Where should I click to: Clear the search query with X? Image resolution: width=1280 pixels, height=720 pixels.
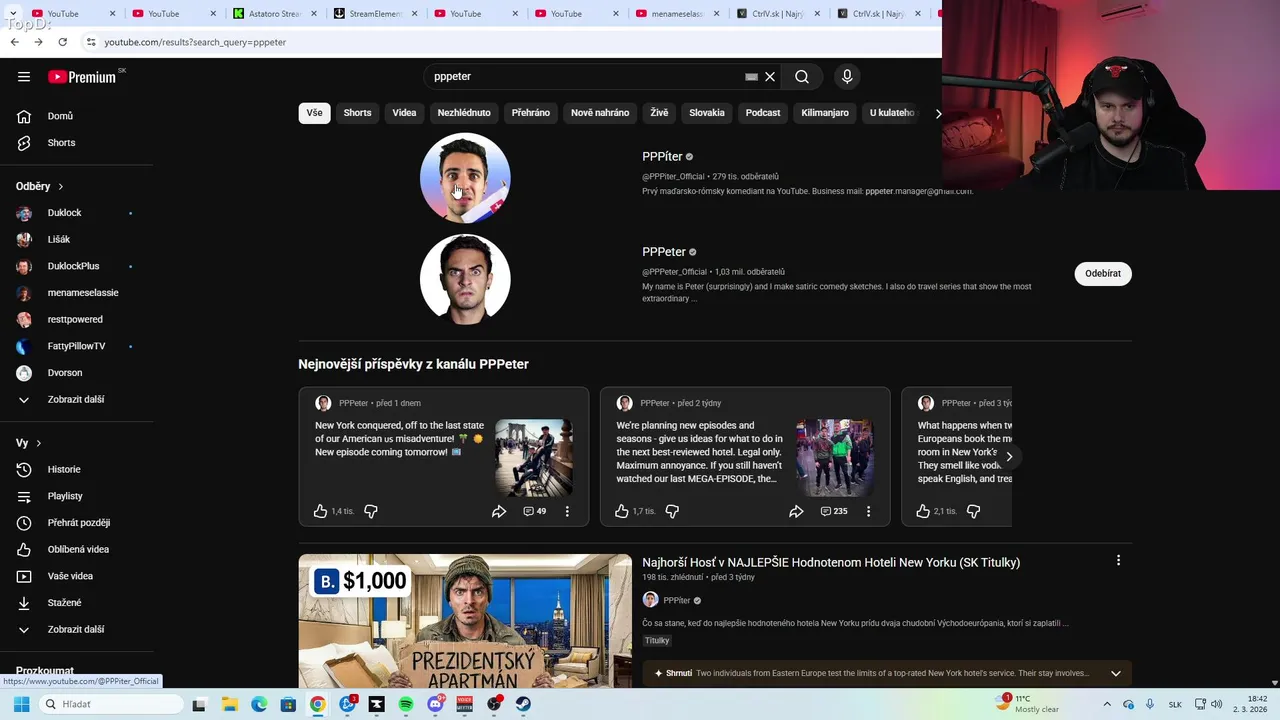pos(770,77)
